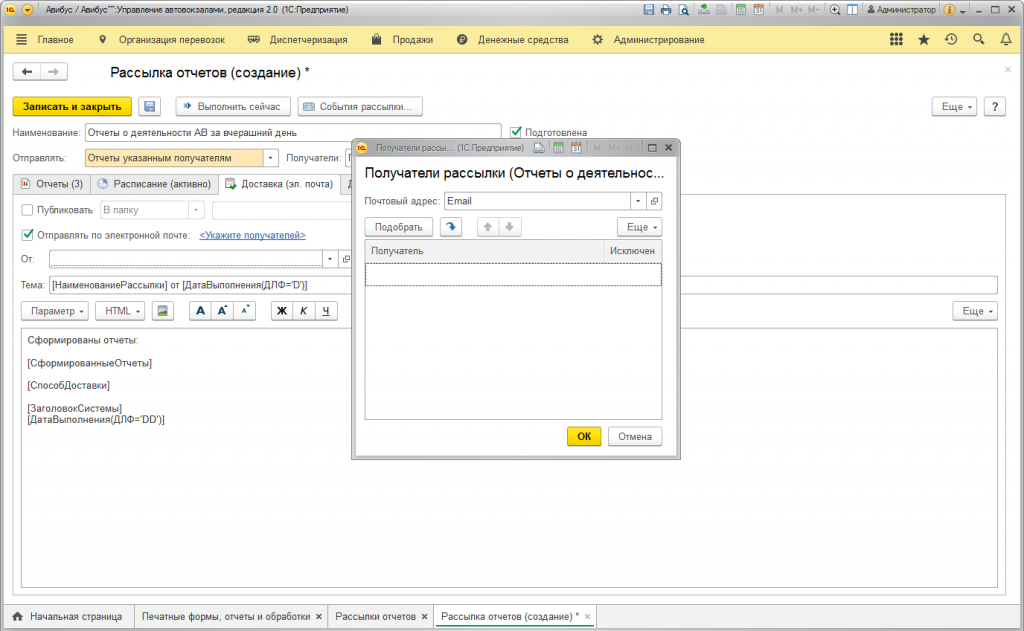This screenshot has height=631, width=1024.
Task: Click the Укажите получателей link
Action: click(252, 235)
